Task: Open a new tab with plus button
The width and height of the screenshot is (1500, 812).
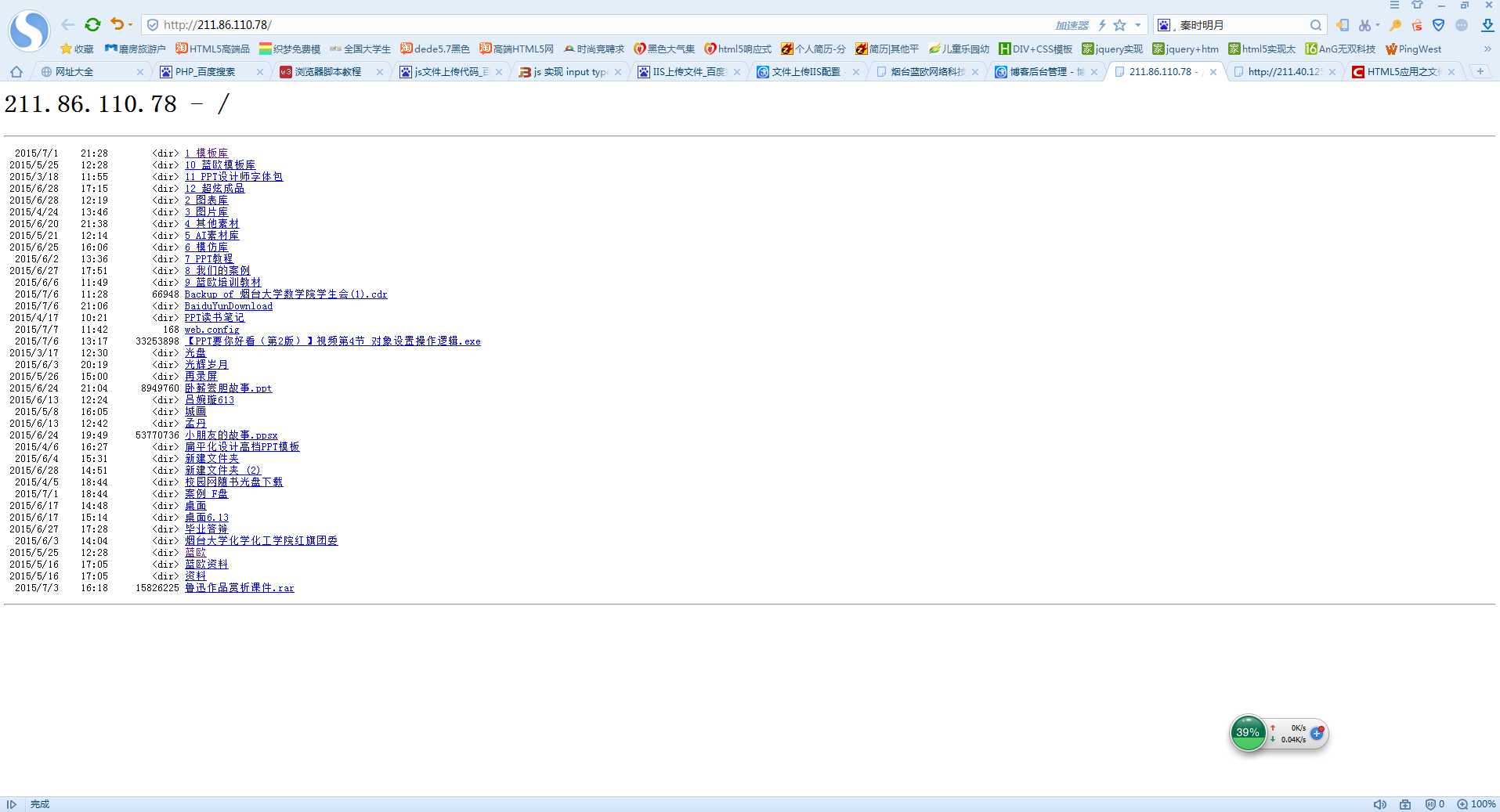Action: pyautogui.click(x=1480, y=71)
